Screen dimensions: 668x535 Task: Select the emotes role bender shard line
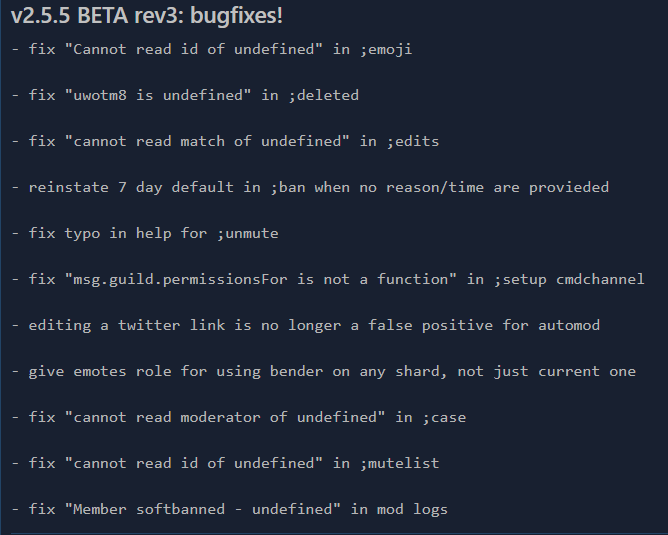(324, 371)
